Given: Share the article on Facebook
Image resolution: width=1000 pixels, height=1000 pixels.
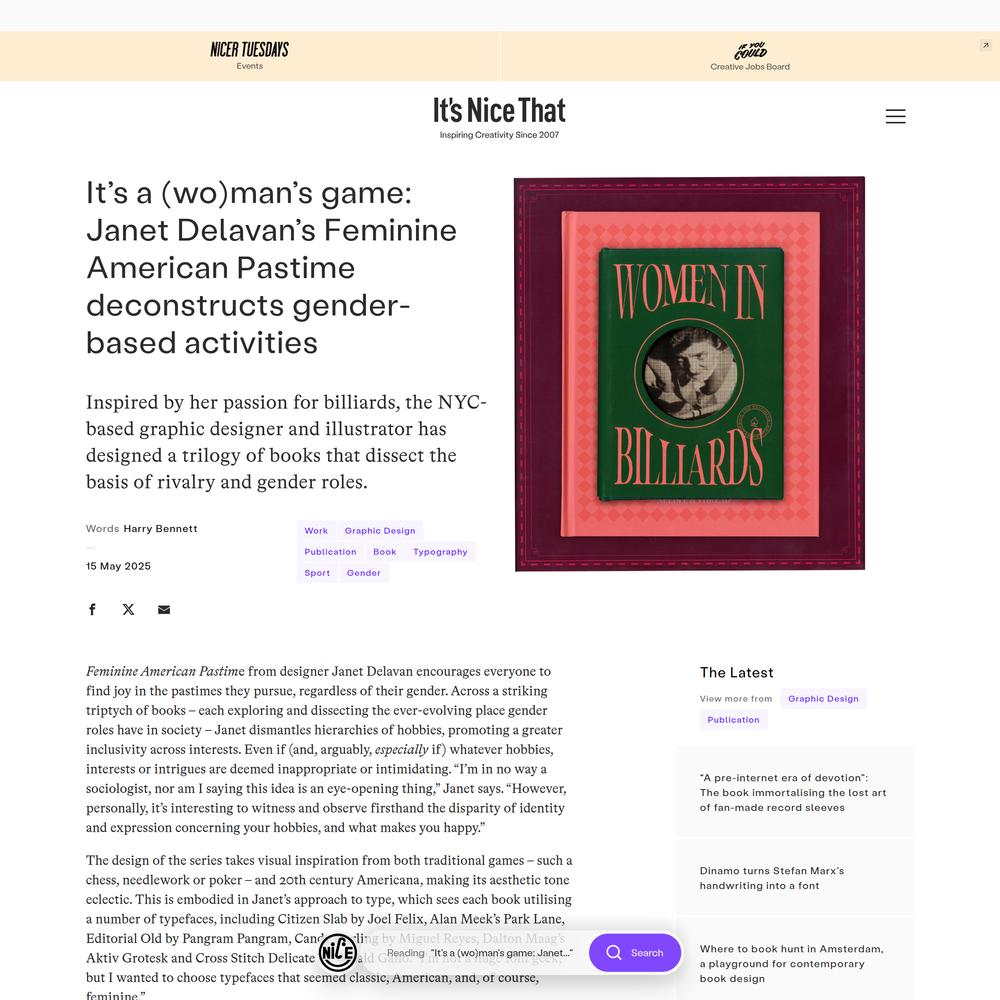Looking at the screenshot, I should pos(92,610).
